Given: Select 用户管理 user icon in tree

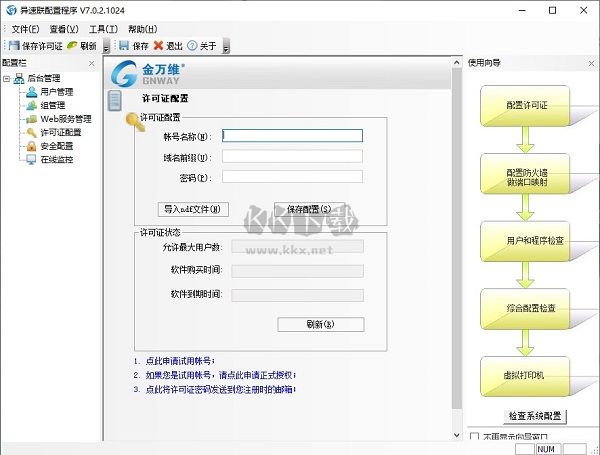Looking at the screenshot, I should click(31, 92).
